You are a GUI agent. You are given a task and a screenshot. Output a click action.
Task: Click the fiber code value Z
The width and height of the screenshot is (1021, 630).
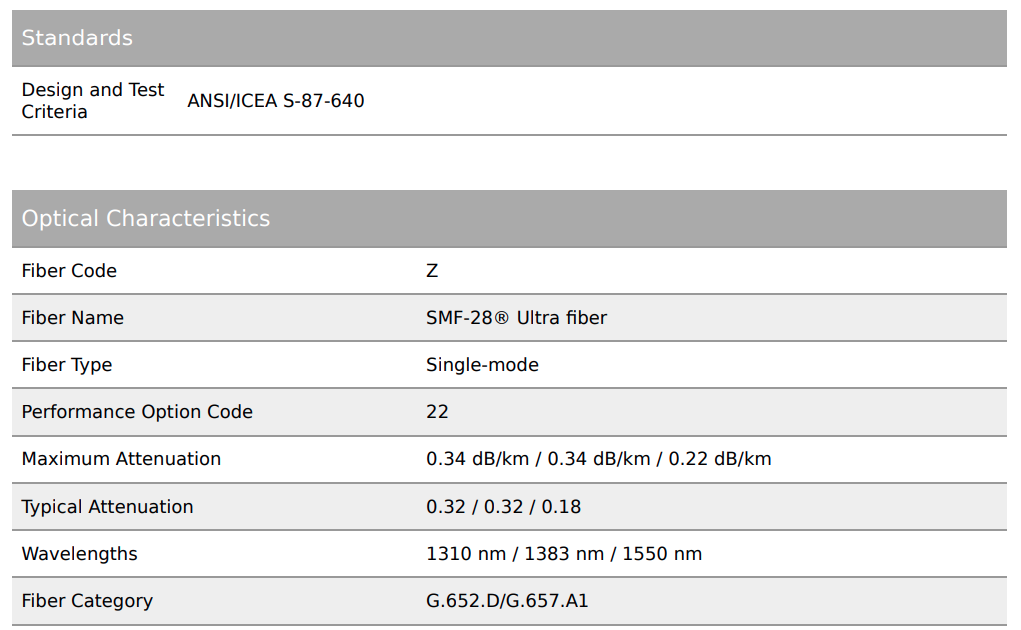[x=432, y=271]
